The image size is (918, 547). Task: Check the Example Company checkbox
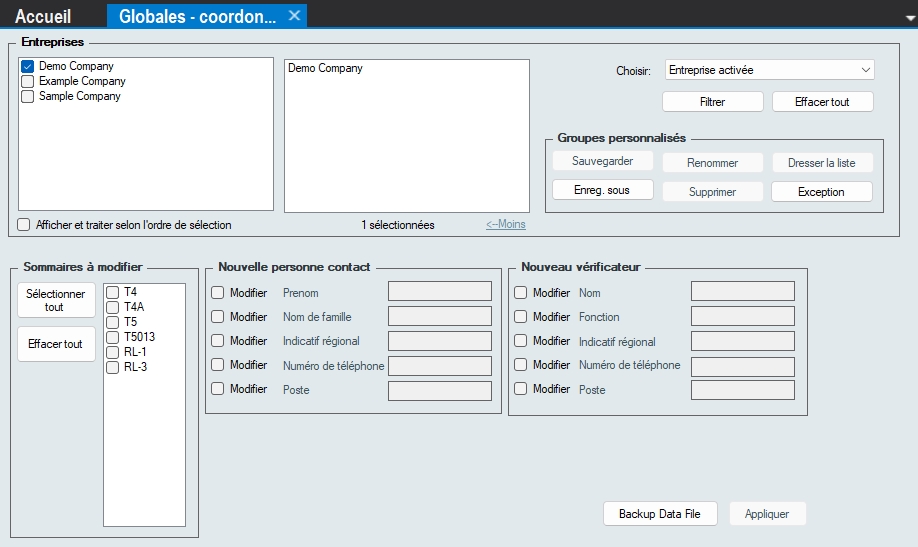click(28, 82)
